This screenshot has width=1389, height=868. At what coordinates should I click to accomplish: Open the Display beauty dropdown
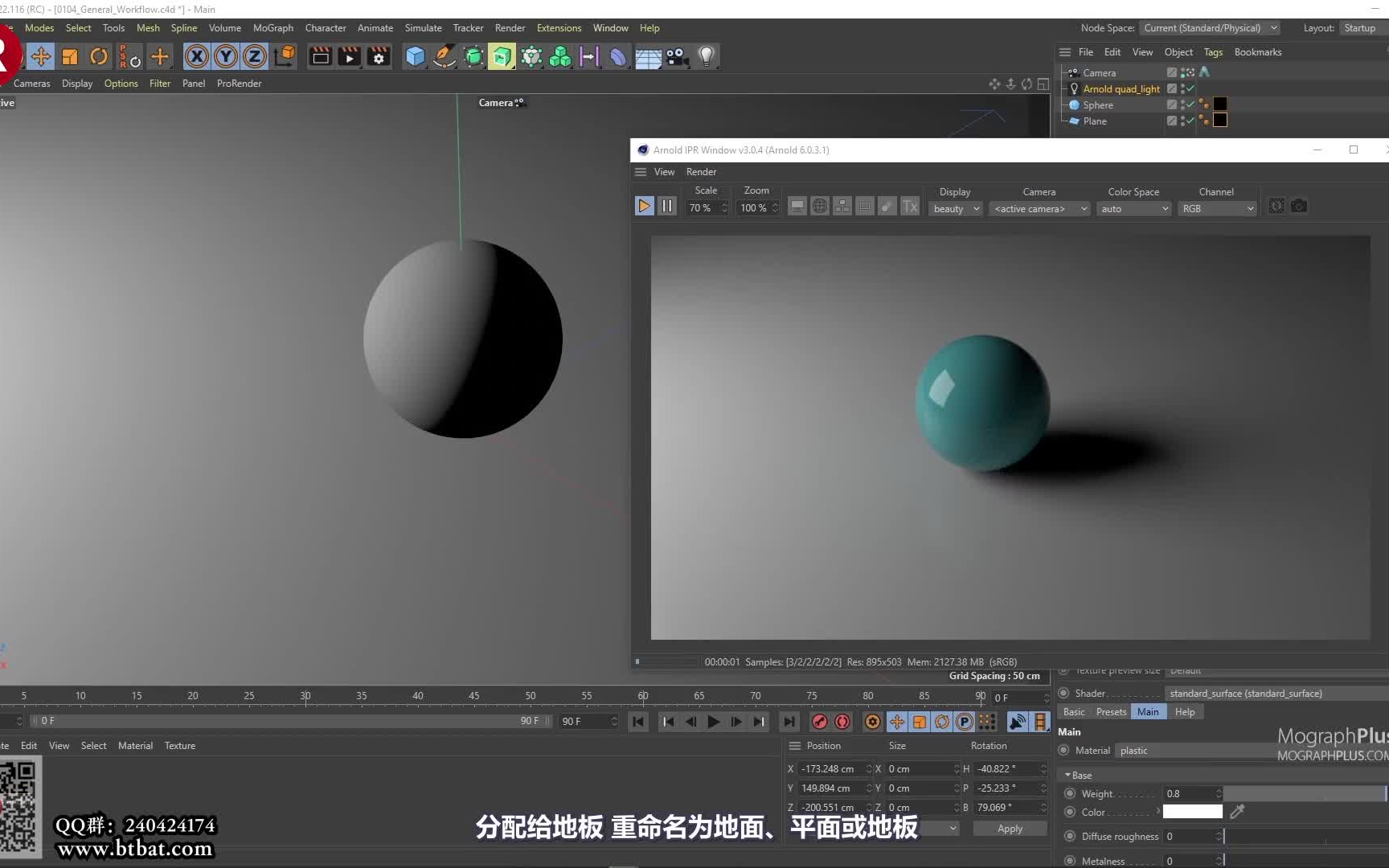pos(956,209)
